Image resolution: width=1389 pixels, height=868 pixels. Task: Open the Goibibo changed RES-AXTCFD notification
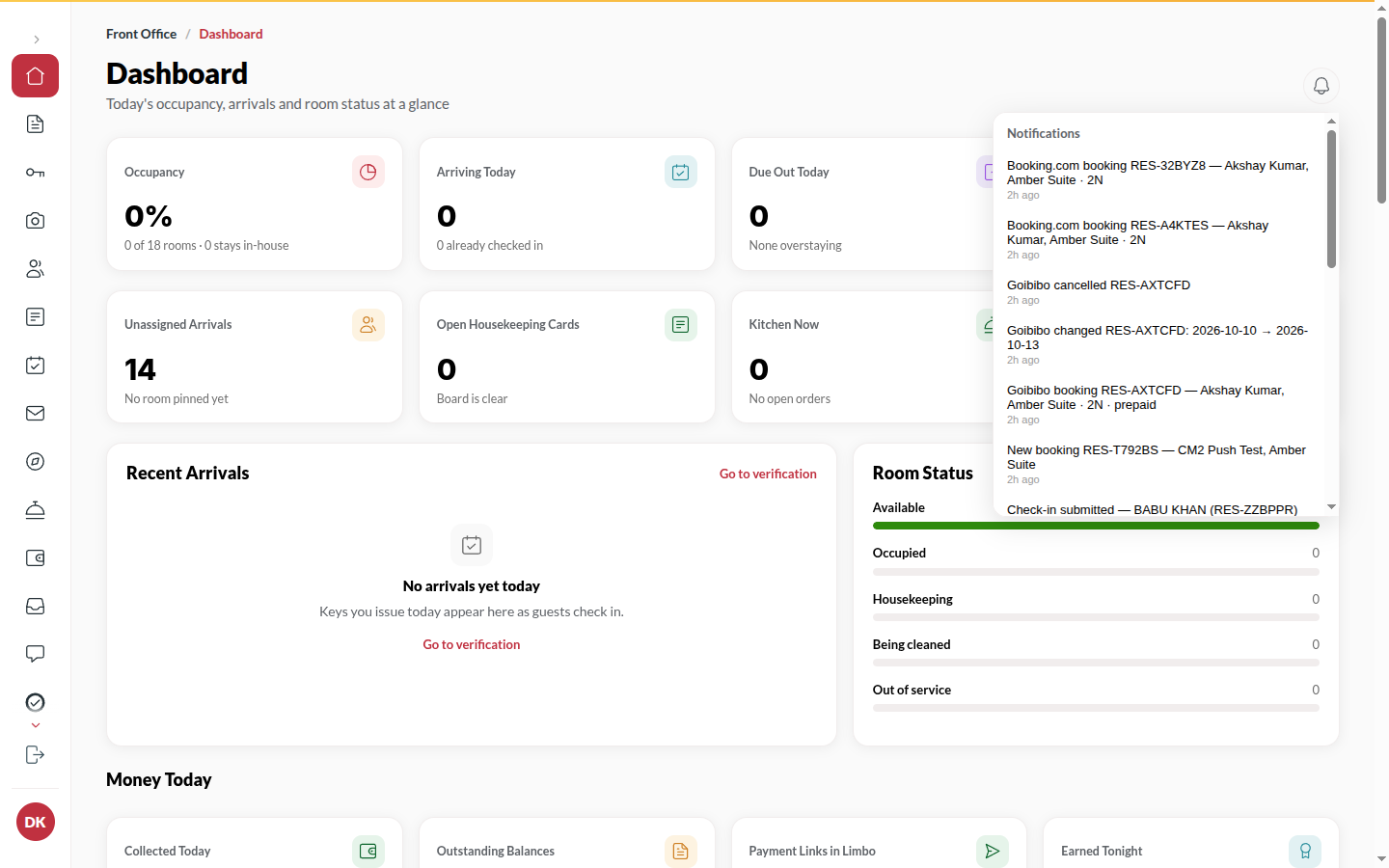click(1160, 344)
